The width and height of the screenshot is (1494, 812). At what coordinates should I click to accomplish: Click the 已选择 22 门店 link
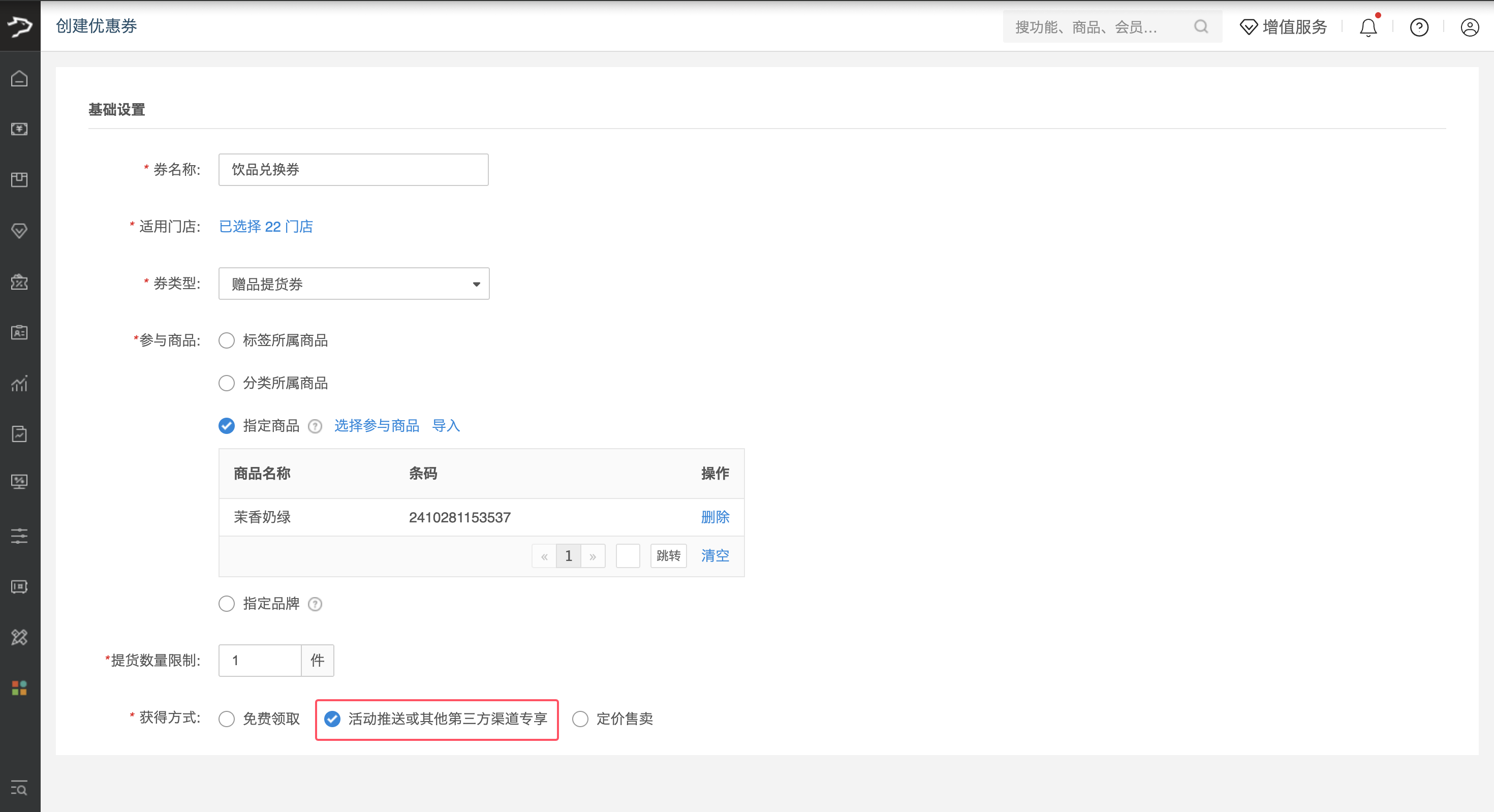(266, 227)
